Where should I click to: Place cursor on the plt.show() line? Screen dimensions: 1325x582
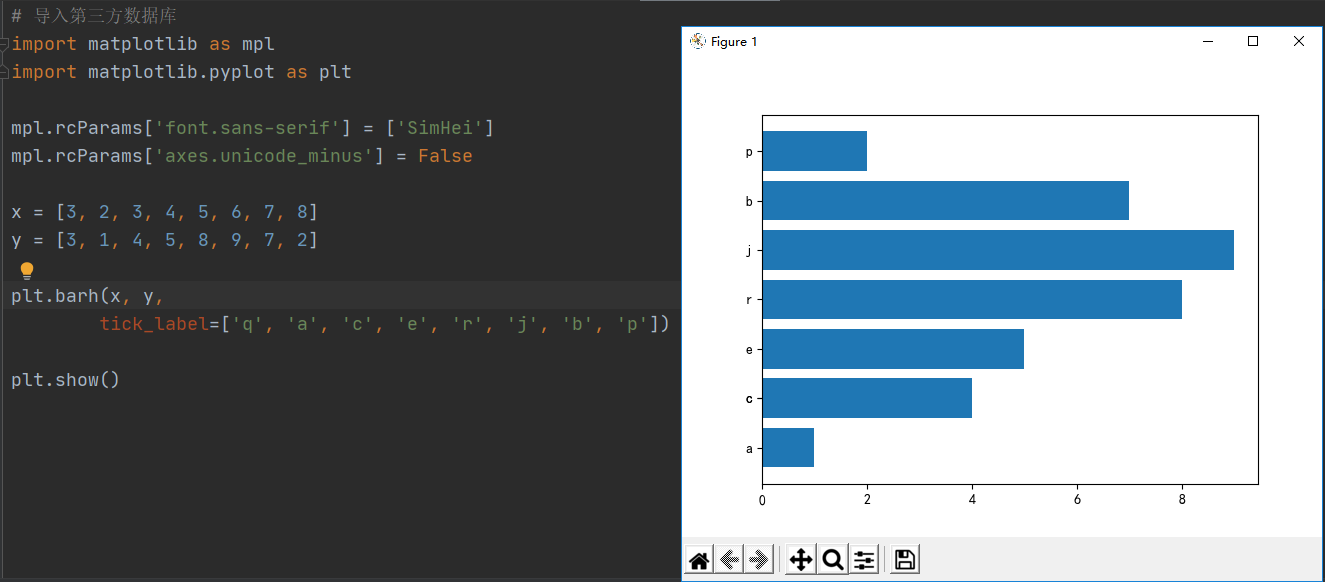65,379
